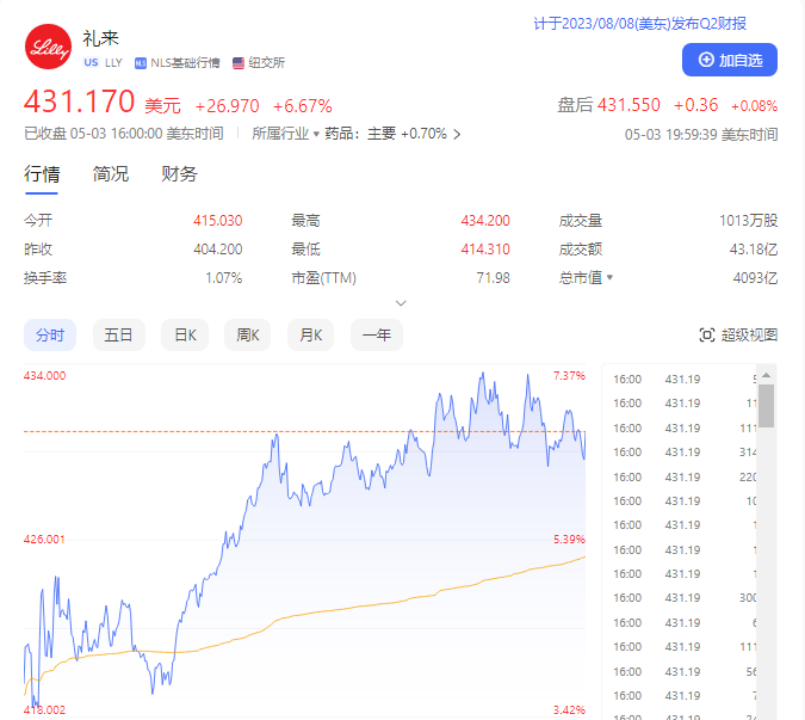Screen dimensions: 805x720
Task: Click the Lilly company logo
Action: point(47,46)
